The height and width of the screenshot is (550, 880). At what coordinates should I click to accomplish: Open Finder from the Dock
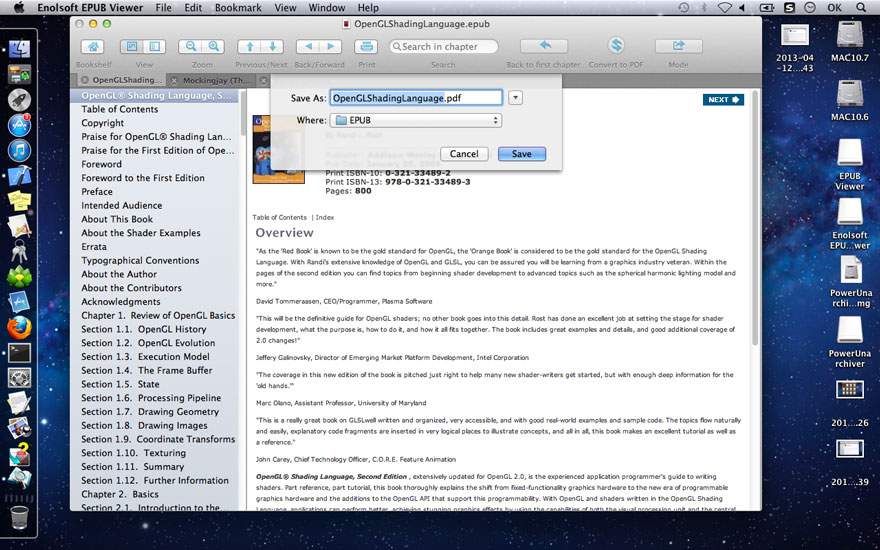[19, 49]
